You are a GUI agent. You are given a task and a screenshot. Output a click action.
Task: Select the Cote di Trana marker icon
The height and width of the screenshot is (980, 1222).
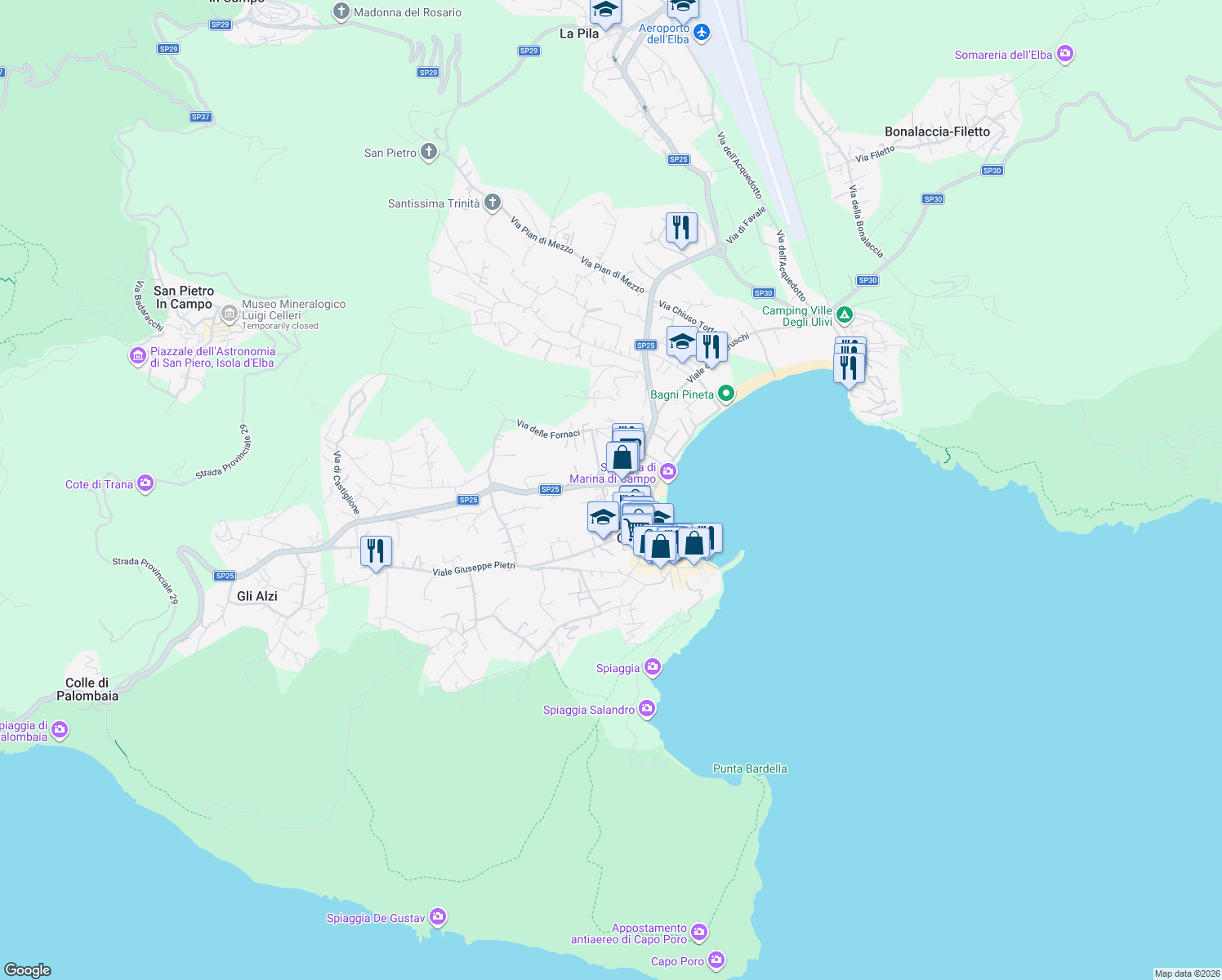[x=145, y=483]
